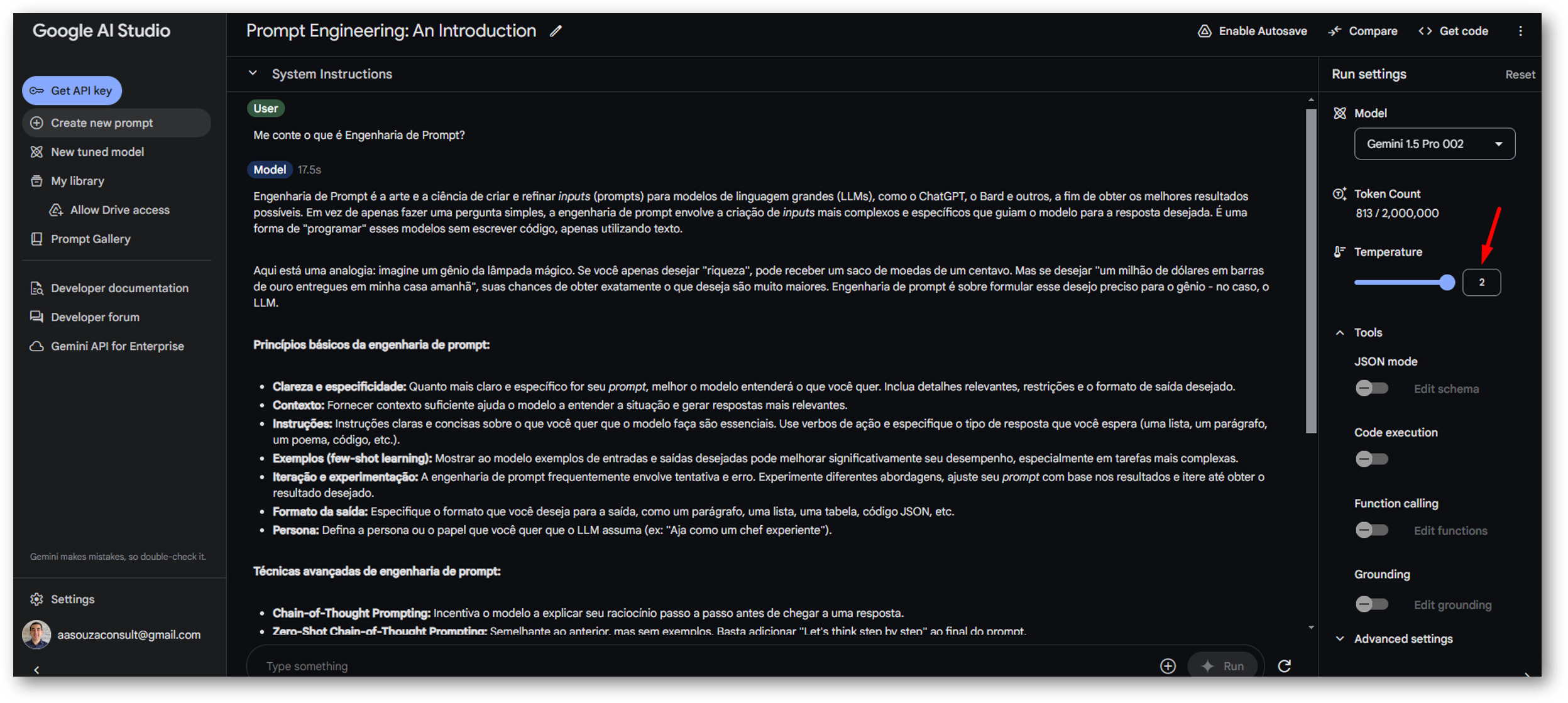The image size is (1568, 703).
Task: Collapse the System Instructions section
Action: (x=253, y=74)
